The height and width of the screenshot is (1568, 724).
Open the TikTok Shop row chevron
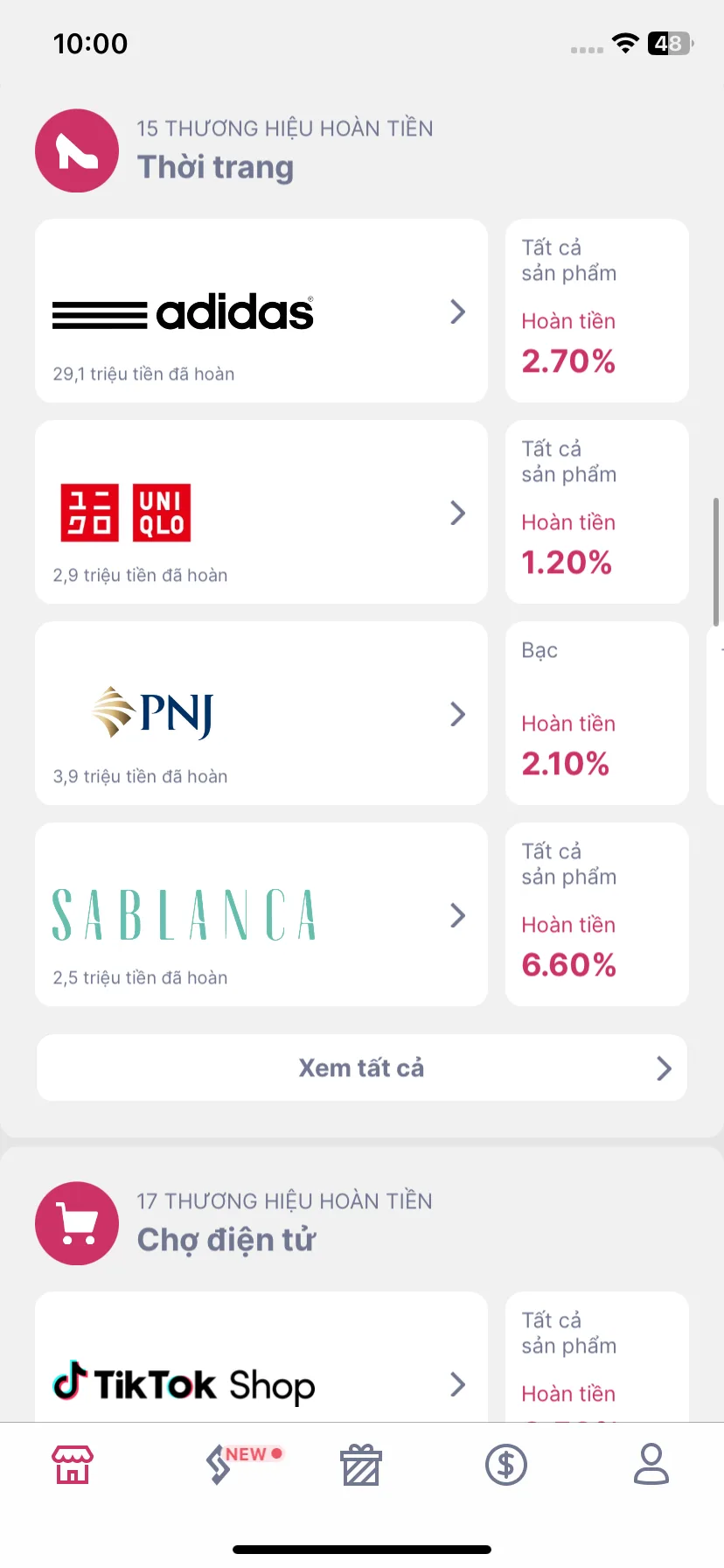(457, 1384)
